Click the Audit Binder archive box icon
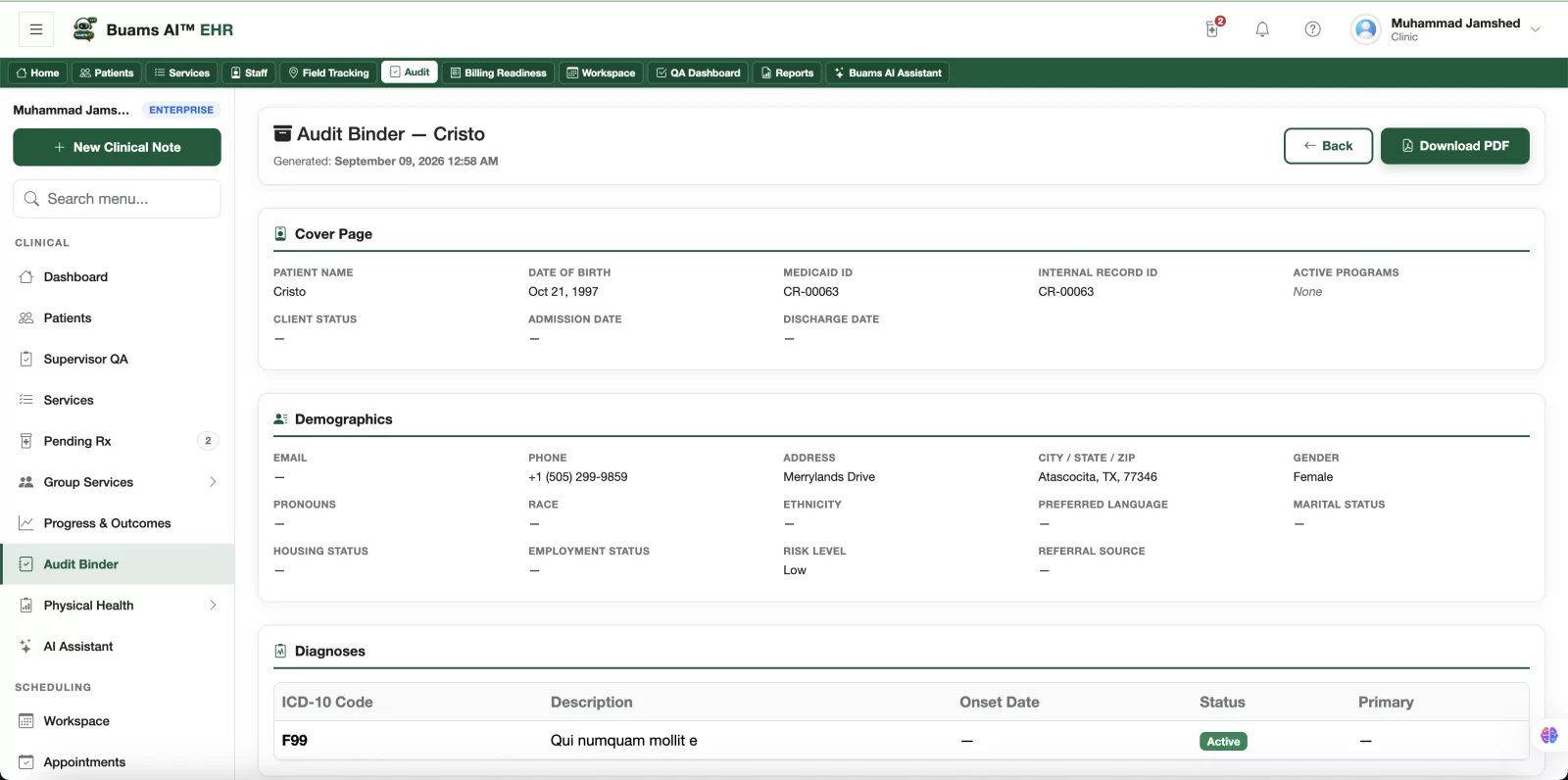This screenshot has width=1568, height=780. [282, 134]
